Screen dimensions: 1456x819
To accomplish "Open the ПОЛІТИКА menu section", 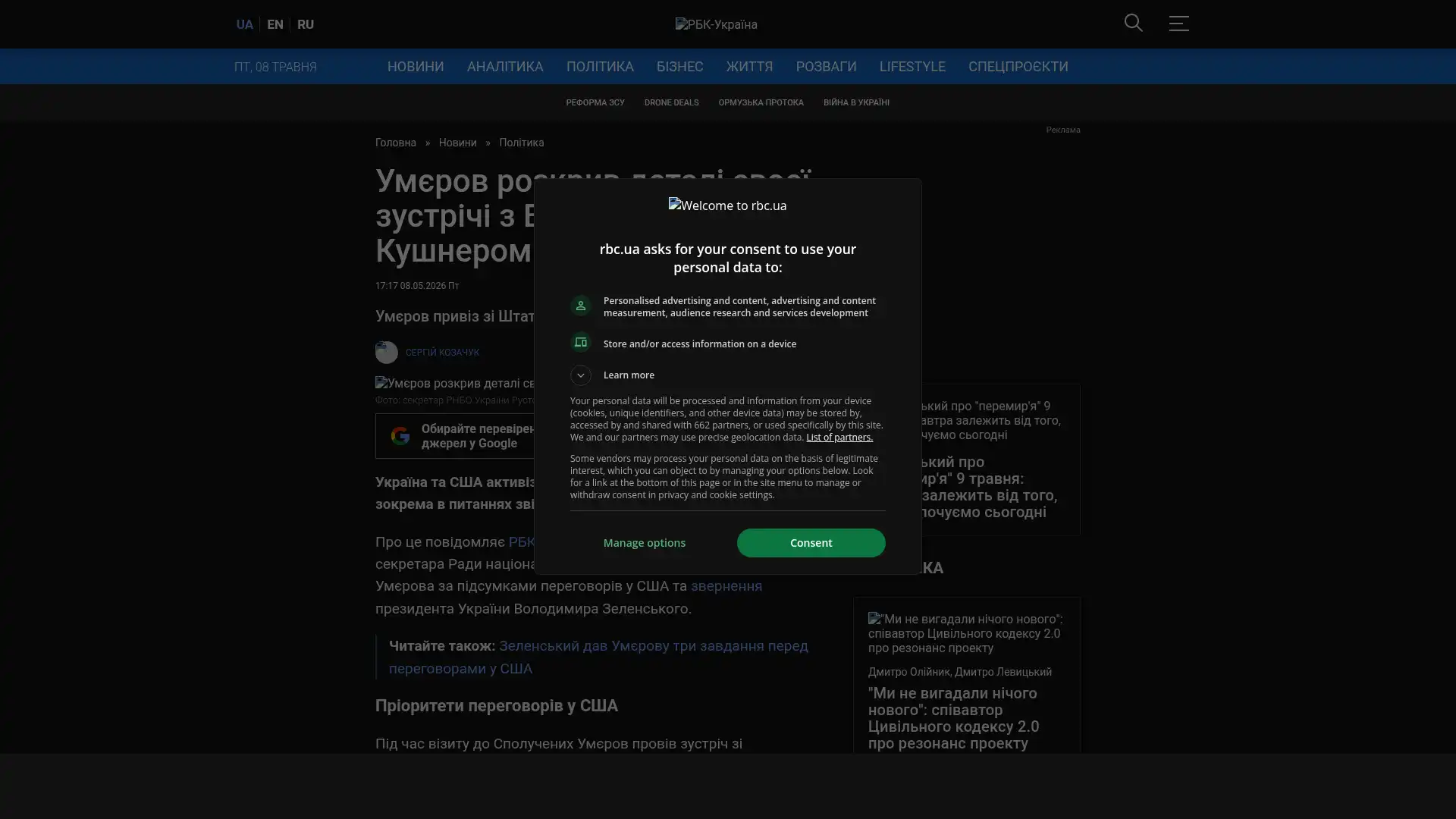I will 600,67.
